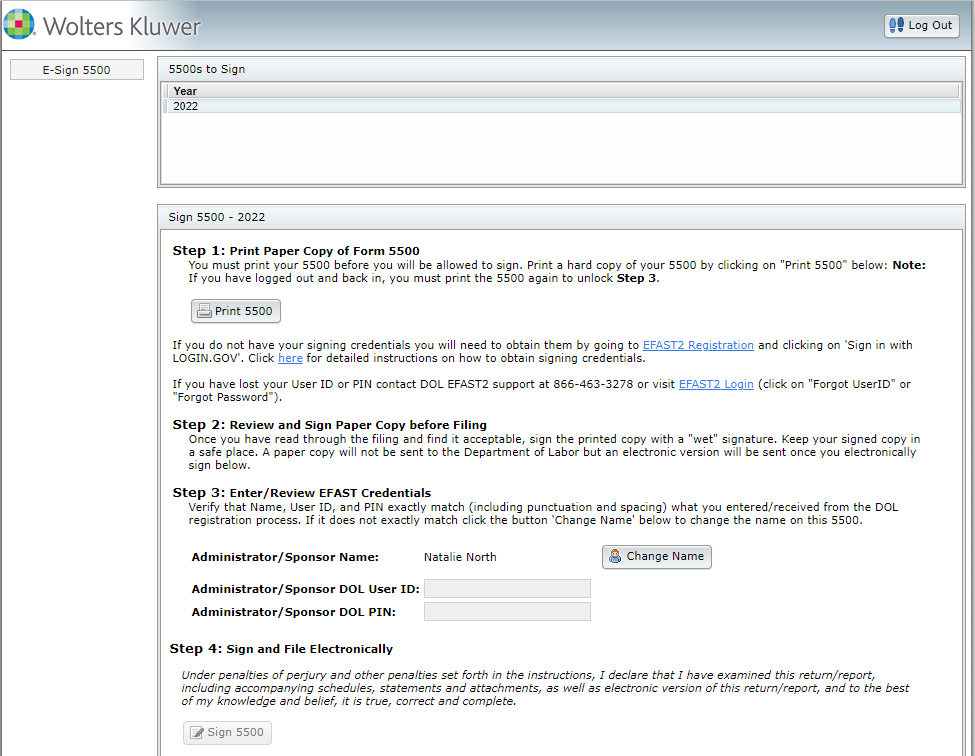Click the pencil icon on Sign 5500

[x=196, y=732]
